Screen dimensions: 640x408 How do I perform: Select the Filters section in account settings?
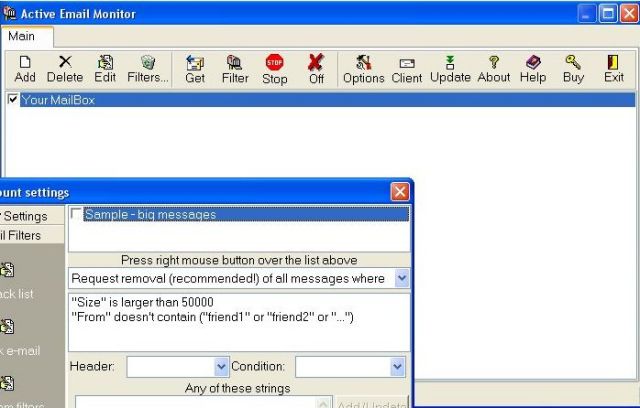(x=32, y=235)
